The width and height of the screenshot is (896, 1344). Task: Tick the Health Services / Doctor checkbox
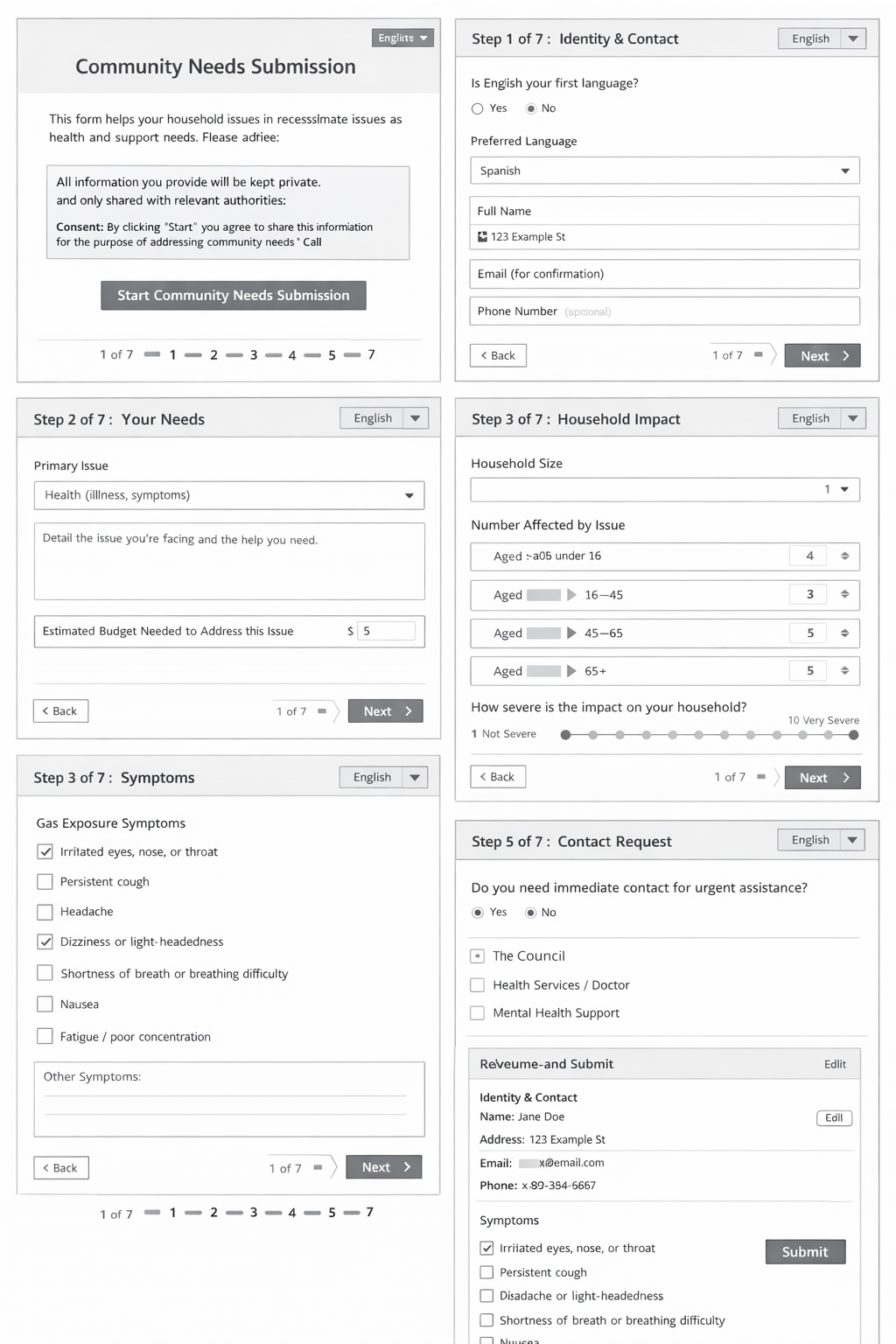click(x=478, y=985)
